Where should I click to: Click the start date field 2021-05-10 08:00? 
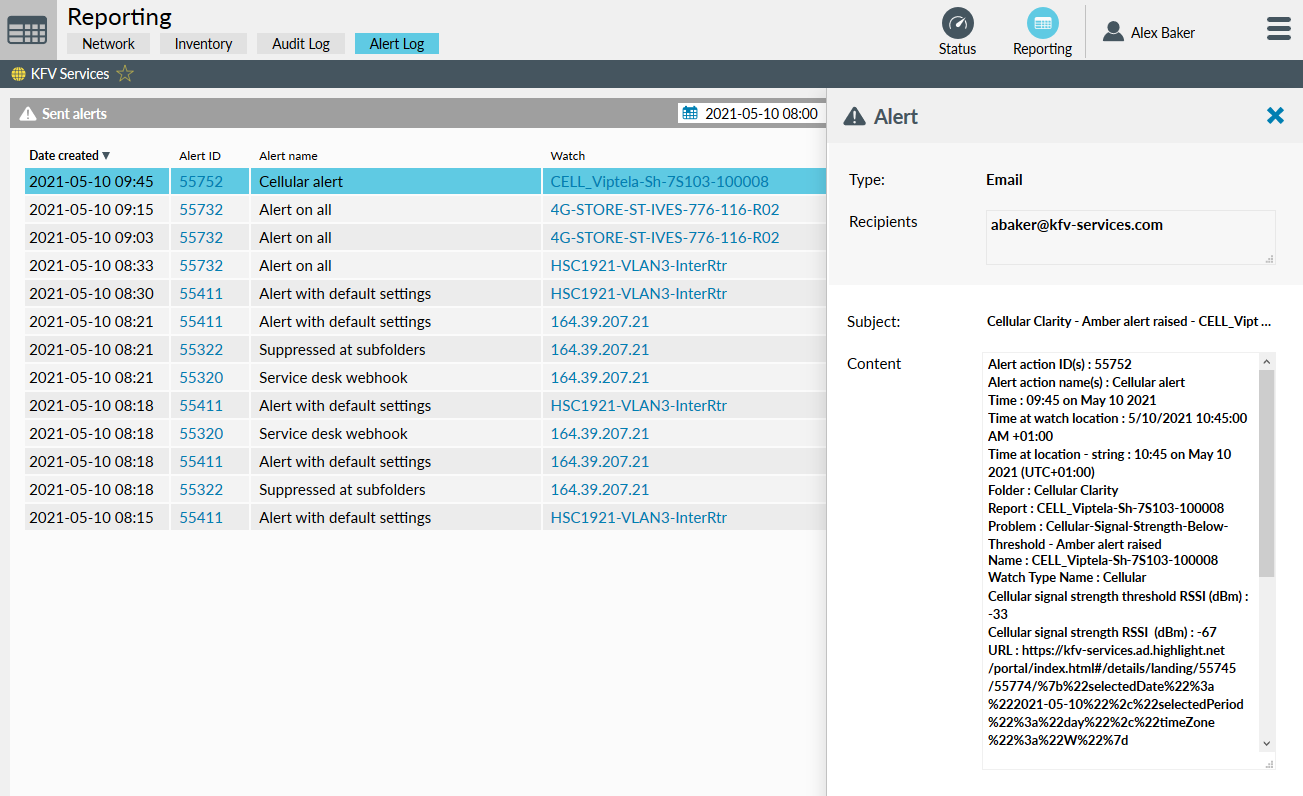[760, 114]
